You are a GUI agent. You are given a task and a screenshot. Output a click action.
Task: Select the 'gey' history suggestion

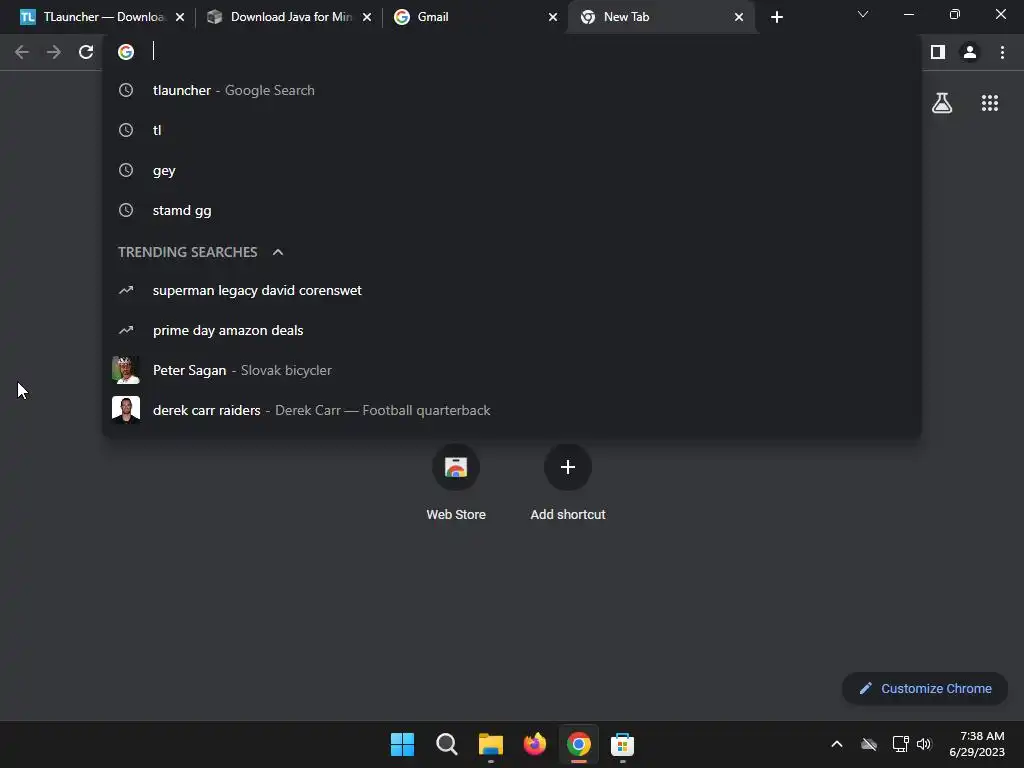click(511, 170)
